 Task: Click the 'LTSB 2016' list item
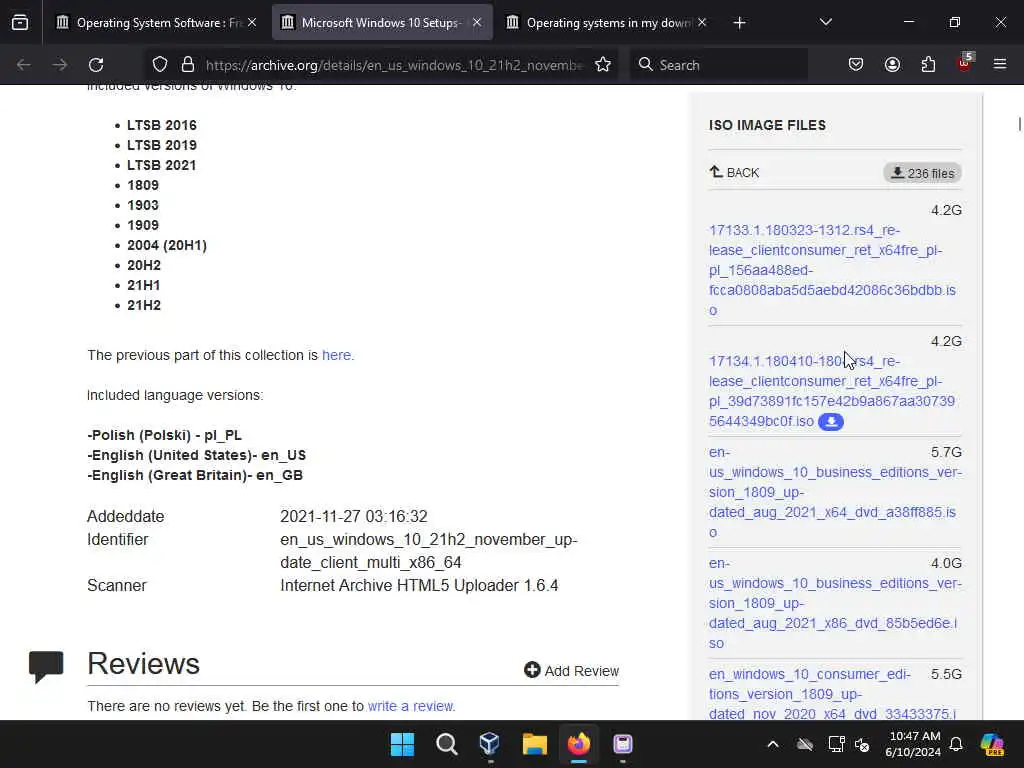pos(162,125)
